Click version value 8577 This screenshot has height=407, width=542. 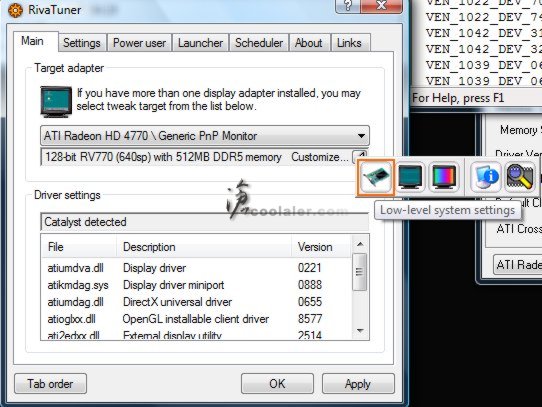[x=310, y=319]
